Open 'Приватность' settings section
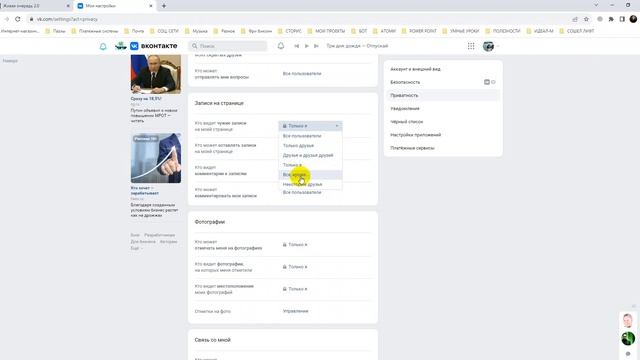The height and width of the screenshot is (360, 640). [x=443, y=96]
